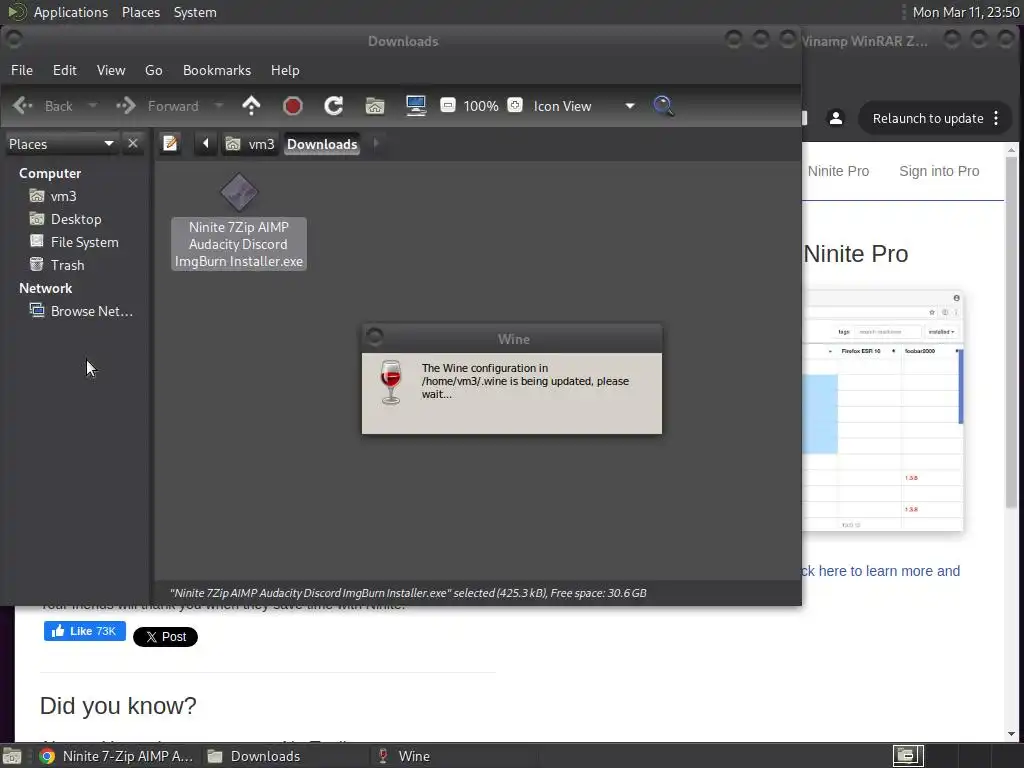Click the Back arrow in Downloads toolbar

pos(22,106)
